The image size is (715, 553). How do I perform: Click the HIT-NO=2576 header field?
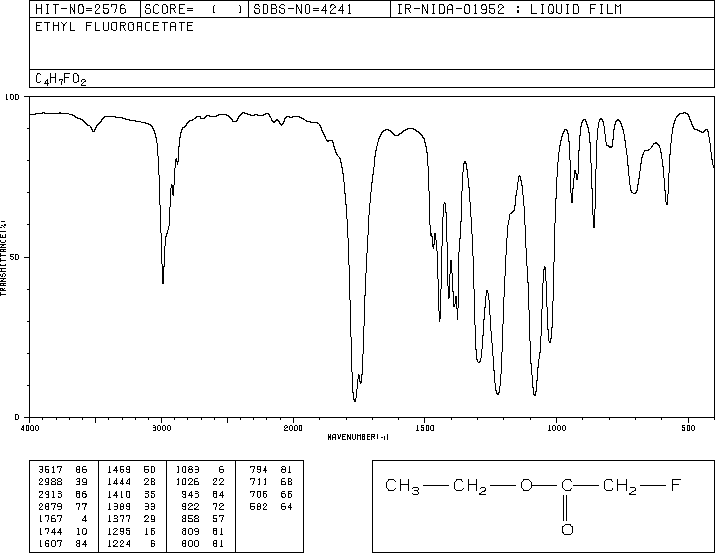click(x=81, y=9)
